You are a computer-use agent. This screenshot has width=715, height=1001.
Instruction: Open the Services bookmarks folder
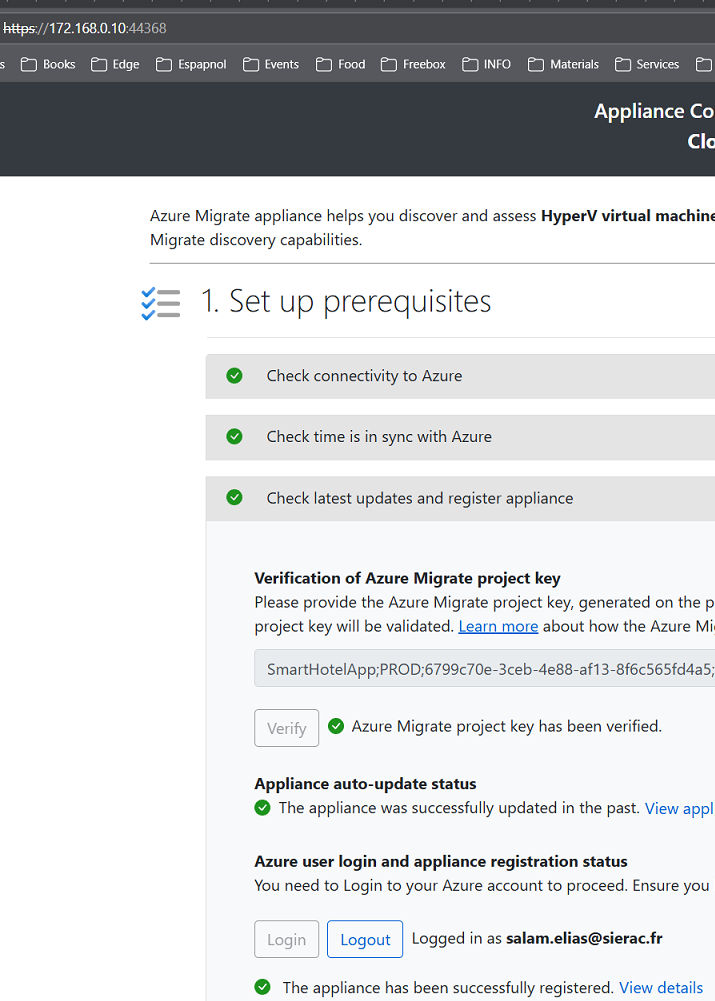point(647,64)
